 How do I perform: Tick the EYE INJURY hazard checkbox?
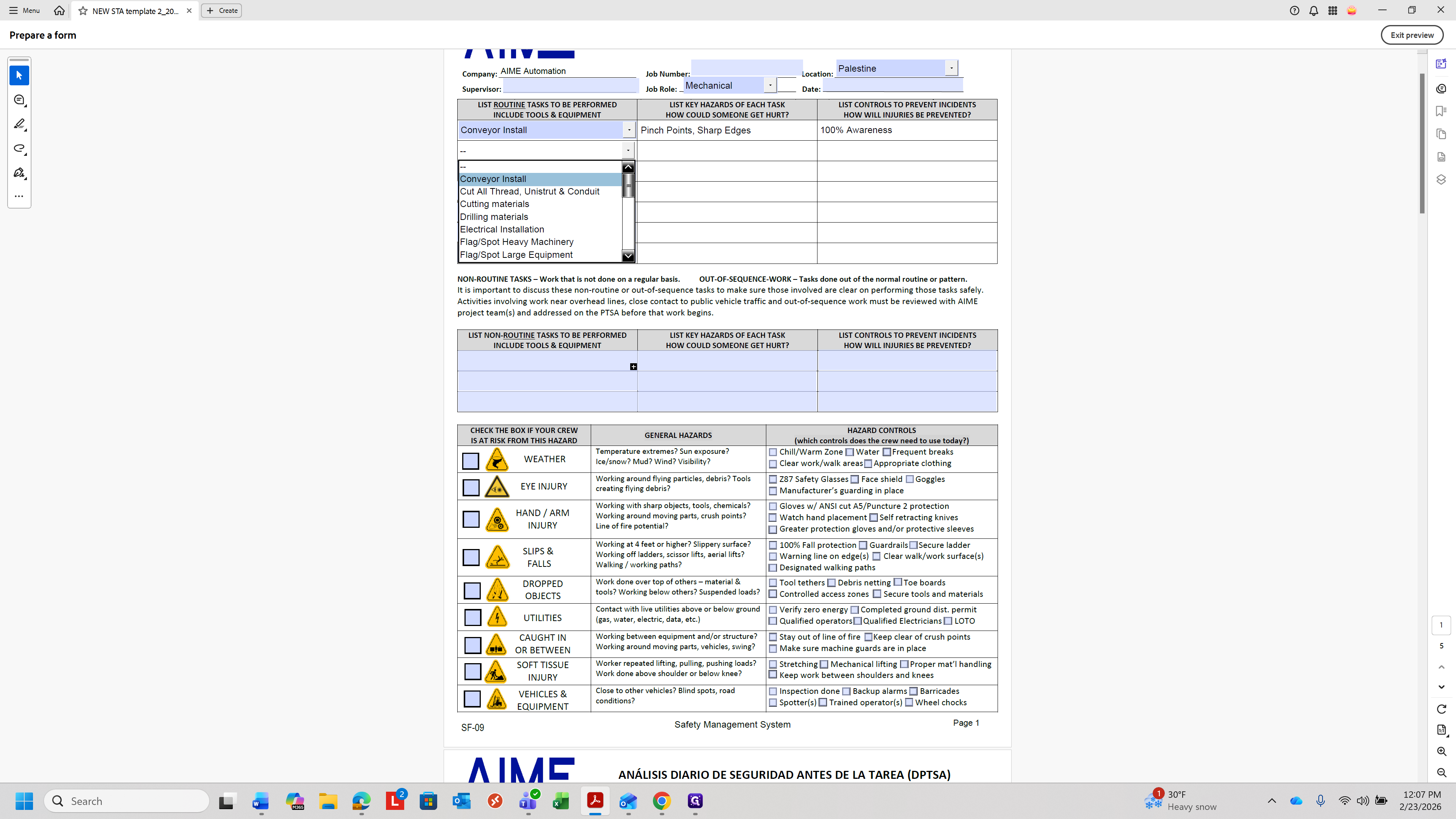[471, 487]
